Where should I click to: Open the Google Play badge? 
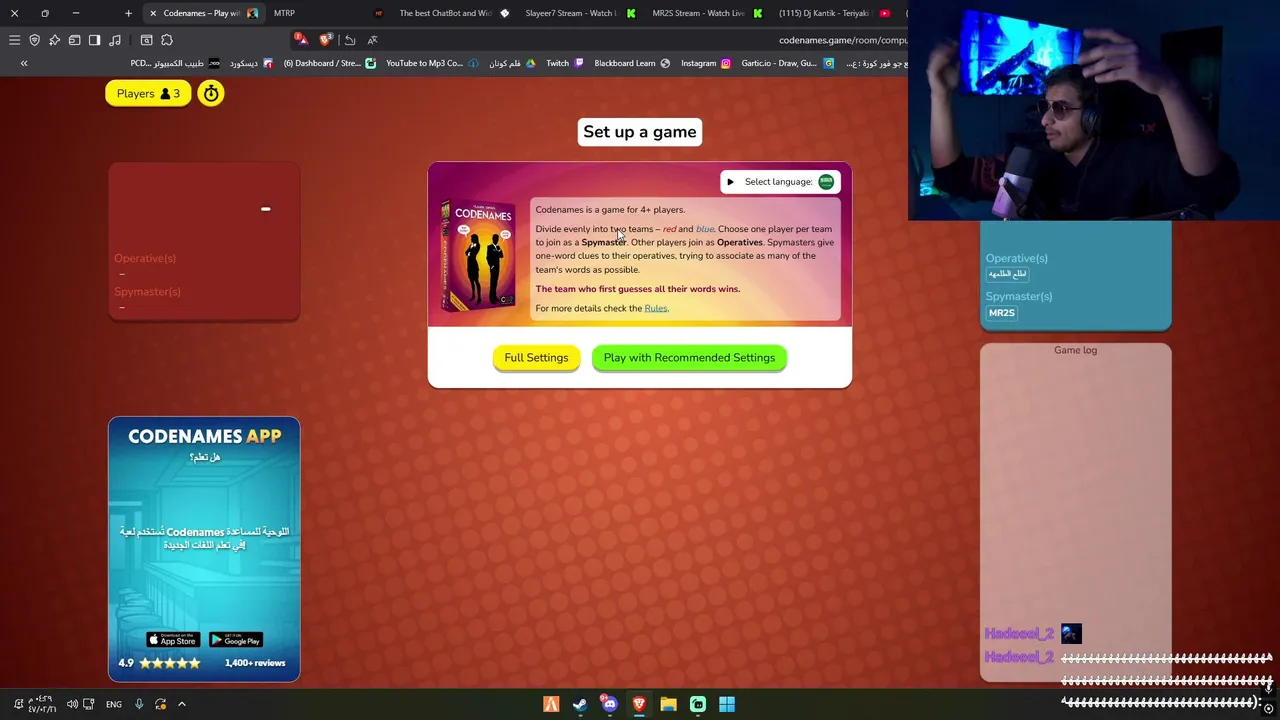[236, 640]
